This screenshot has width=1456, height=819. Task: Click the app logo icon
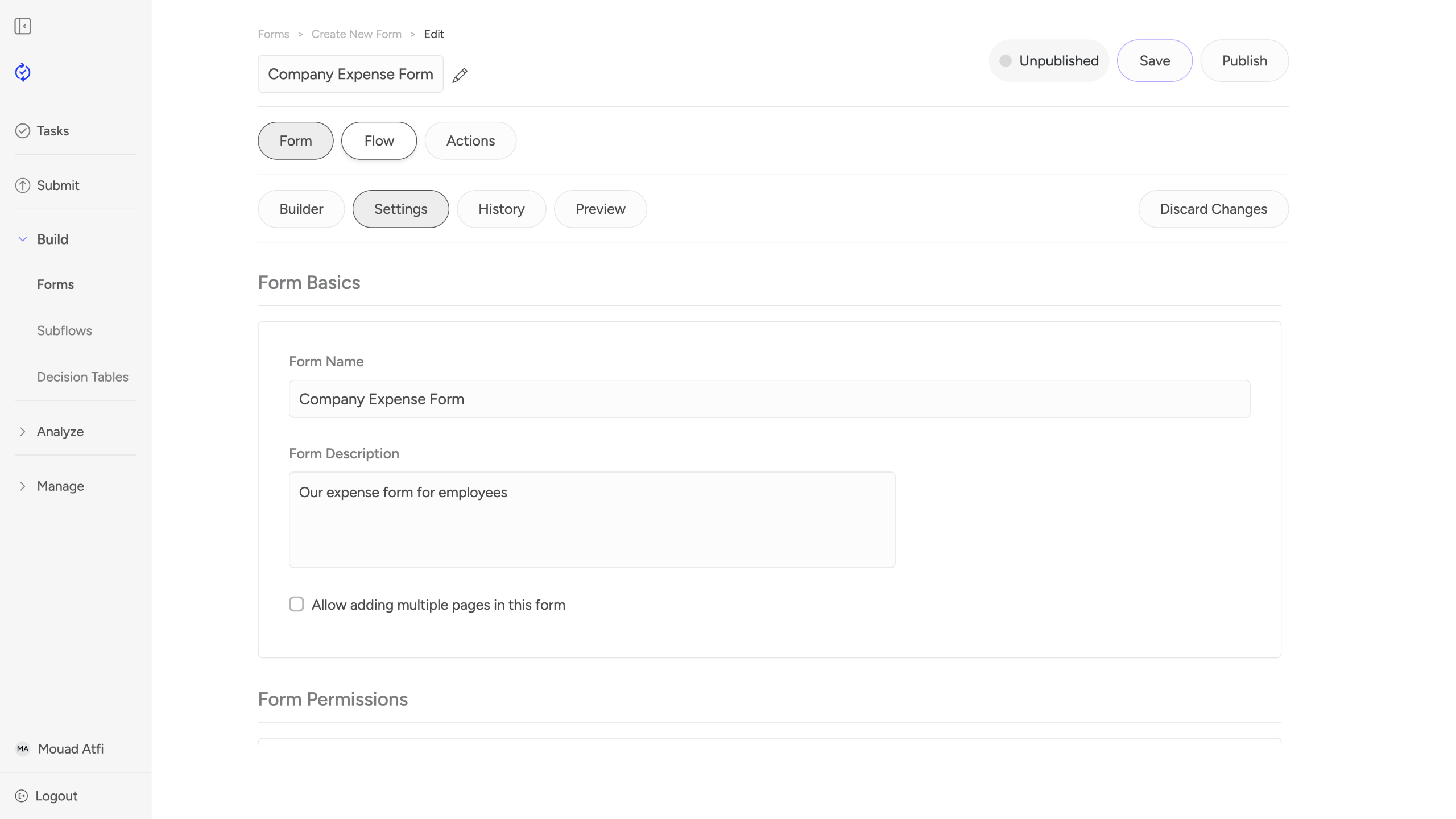(x=23, y=72)
